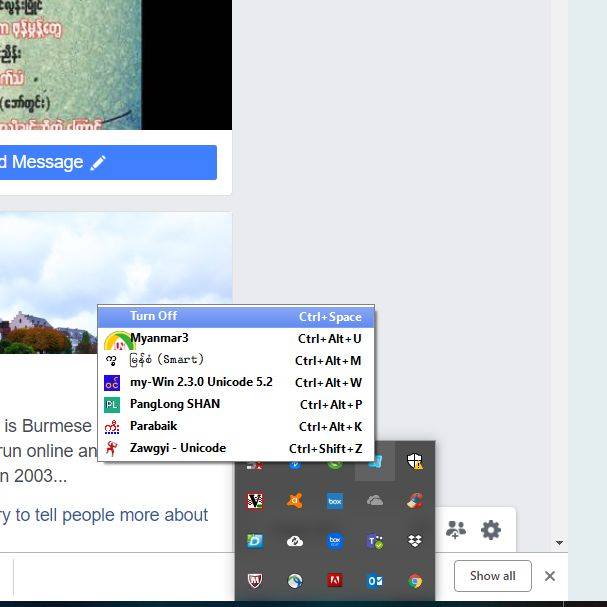The width and height of the screenshot is (607, 607).
Task: Choose the Myanmar3 keyboard
Action: point(236,338)
